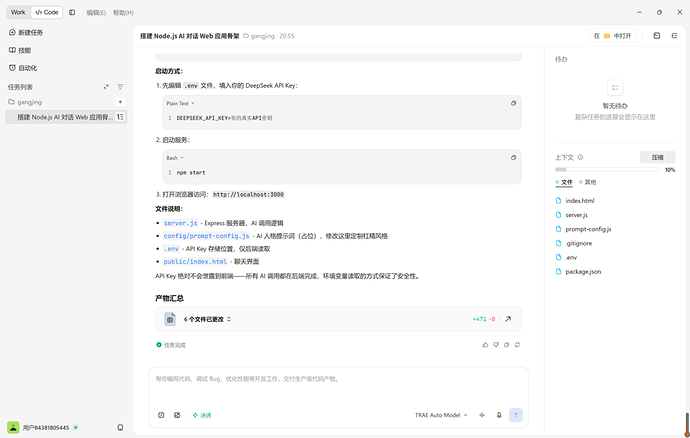Click the slash command icon in input box

(x=161, y=415)
